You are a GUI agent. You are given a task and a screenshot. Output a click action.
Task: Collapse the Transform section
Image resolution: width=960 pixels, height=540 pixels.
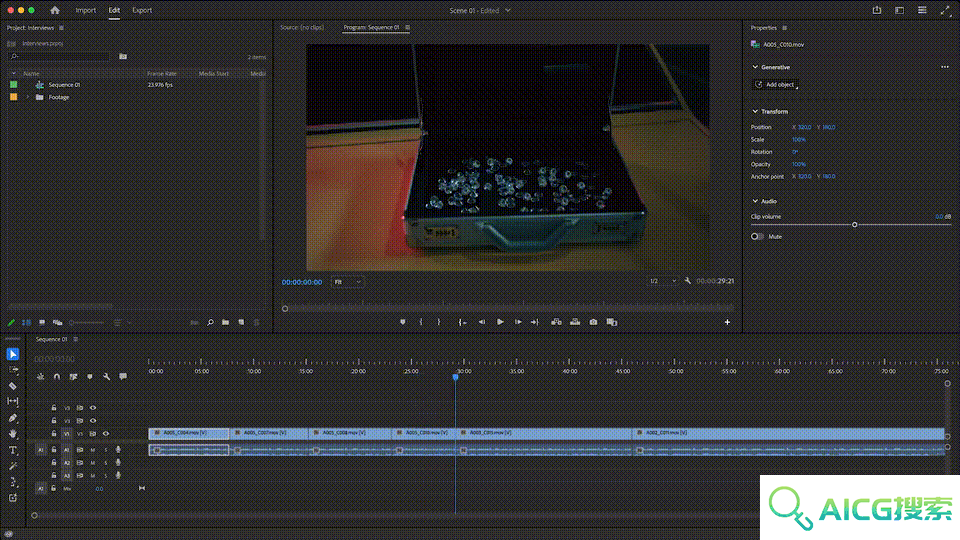755,111
